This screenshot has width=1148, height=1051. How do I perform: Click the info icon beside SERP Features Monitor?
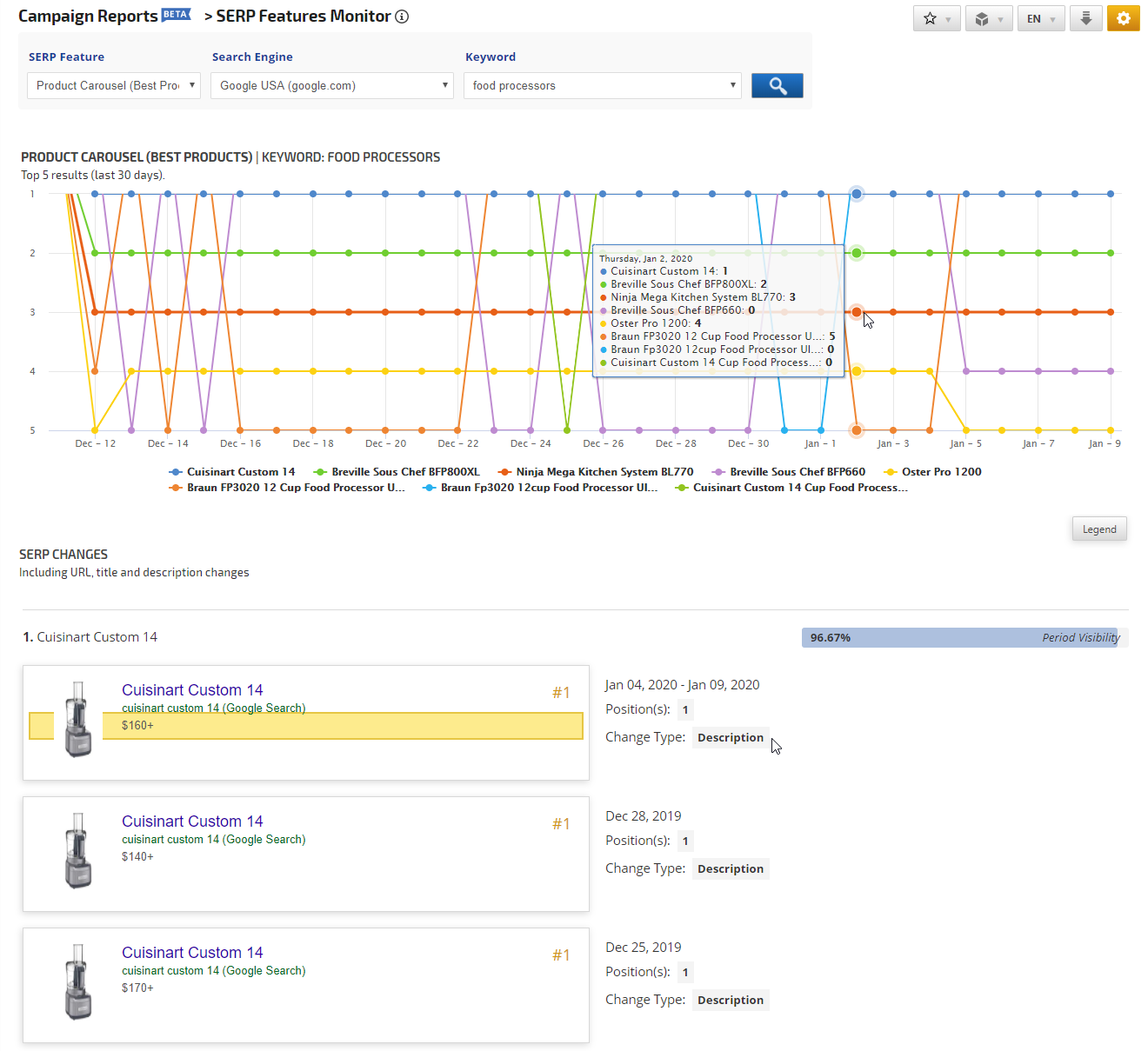point(402,17)
